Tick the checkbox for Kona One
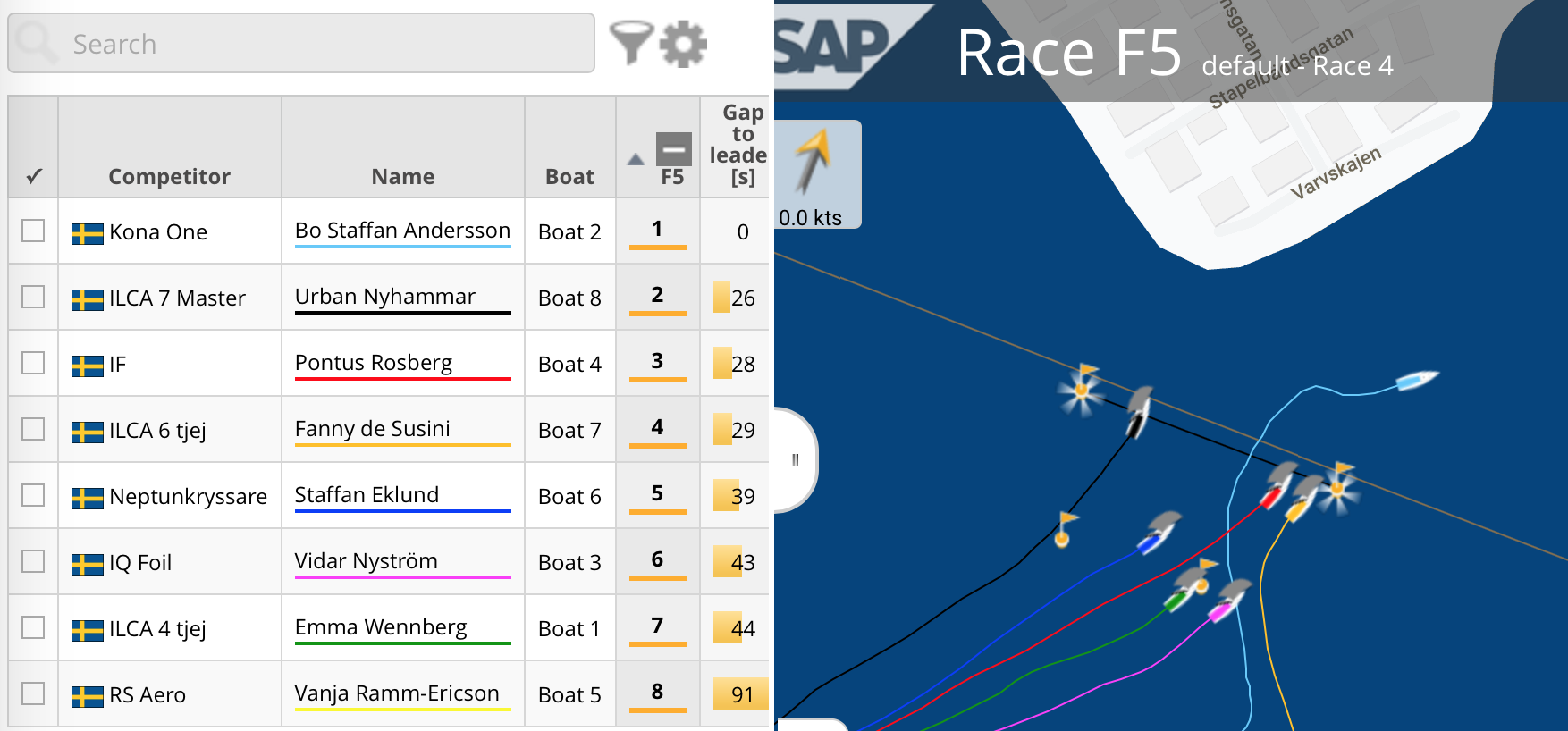 click(33, 231)
